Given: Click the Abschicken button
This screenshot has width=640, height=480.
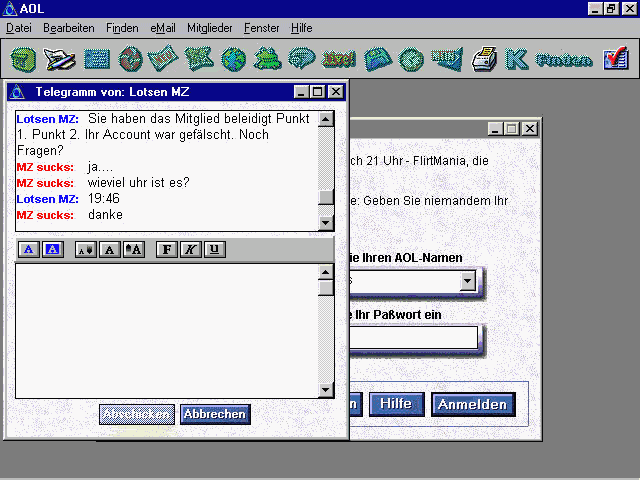Looking at the screenshot, I should (x=137, y=414).
